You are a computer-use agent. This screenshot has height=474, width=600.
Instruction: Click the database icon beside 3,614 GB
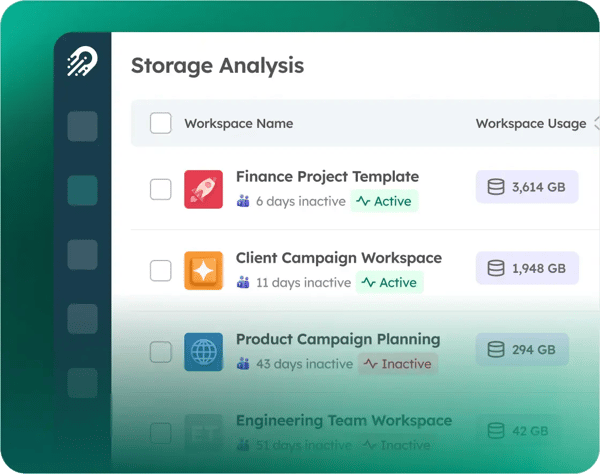[495, 187]
